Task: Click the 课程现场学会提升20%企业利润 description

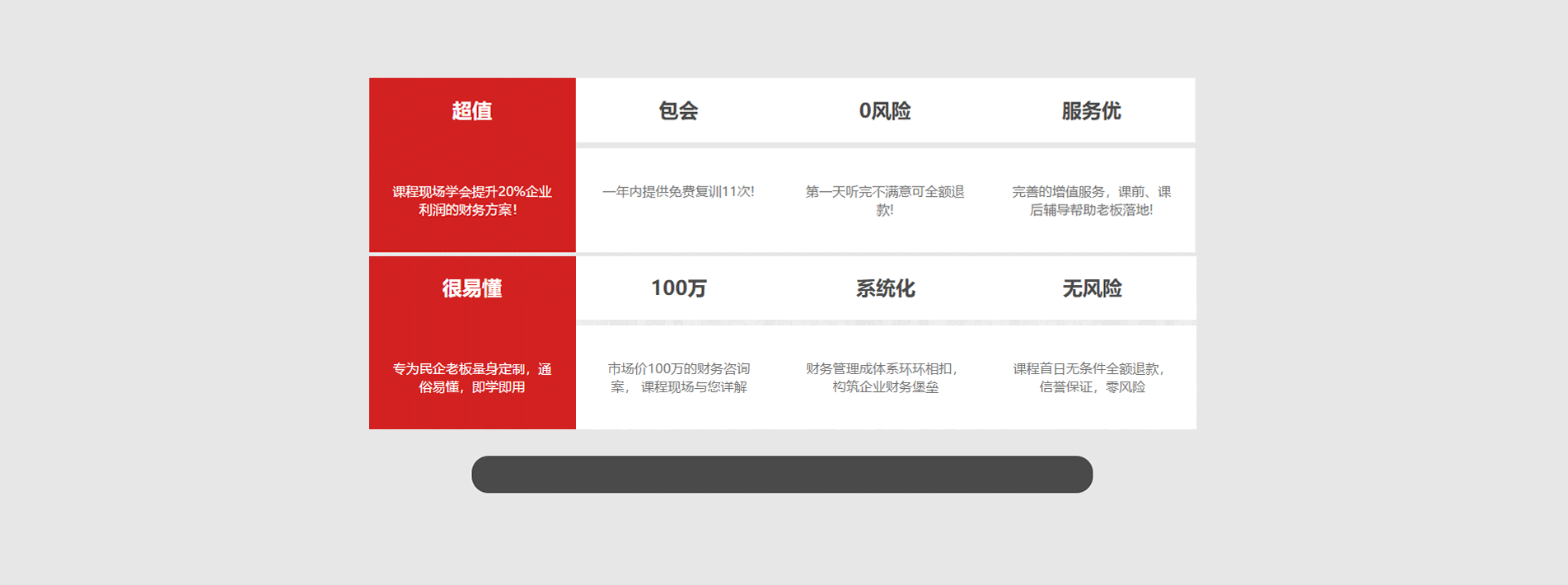Action: tap(471, 200)
